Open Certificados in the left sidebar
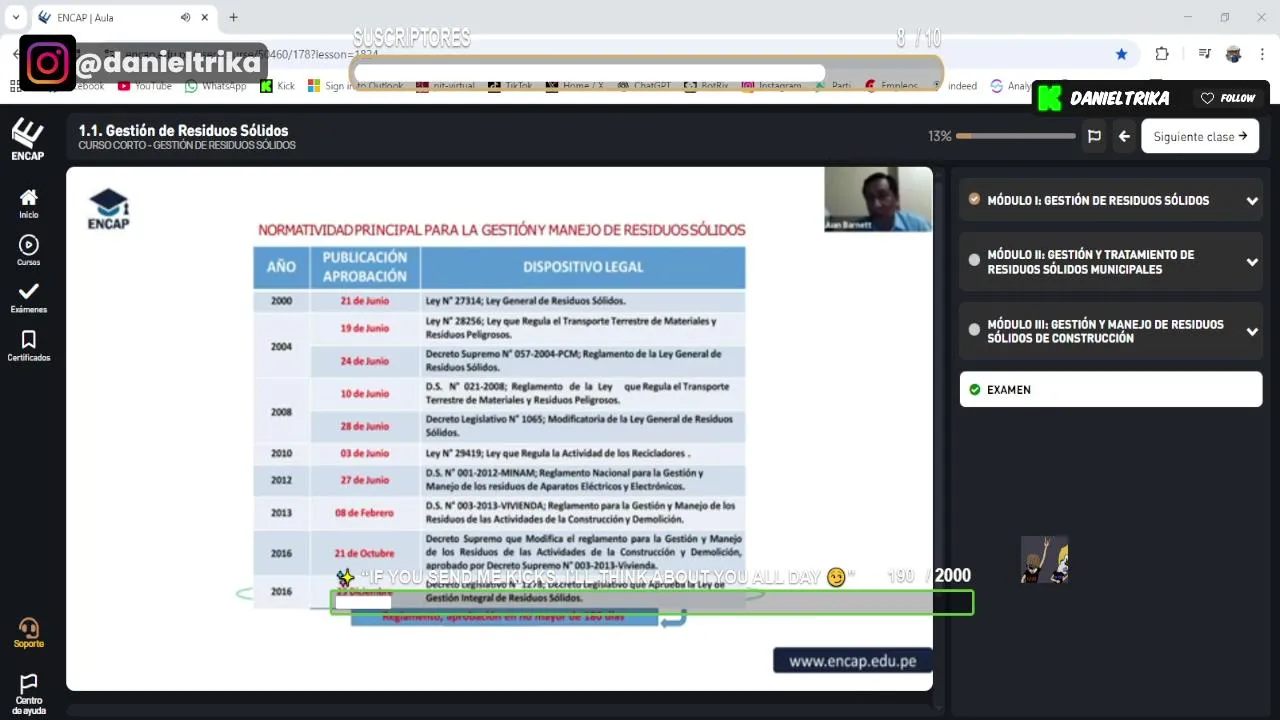 coord(28,346)
